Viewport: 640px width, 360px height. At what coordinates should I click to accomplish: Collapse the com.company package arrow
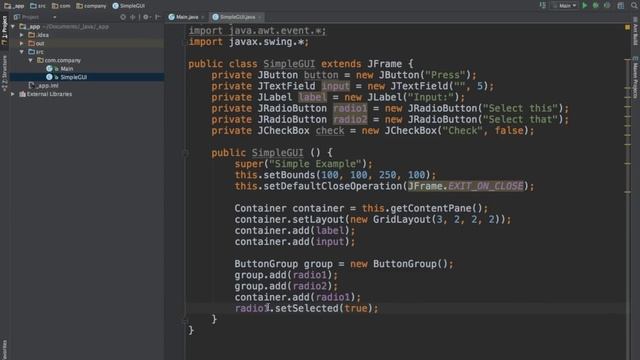pos(31,60)
